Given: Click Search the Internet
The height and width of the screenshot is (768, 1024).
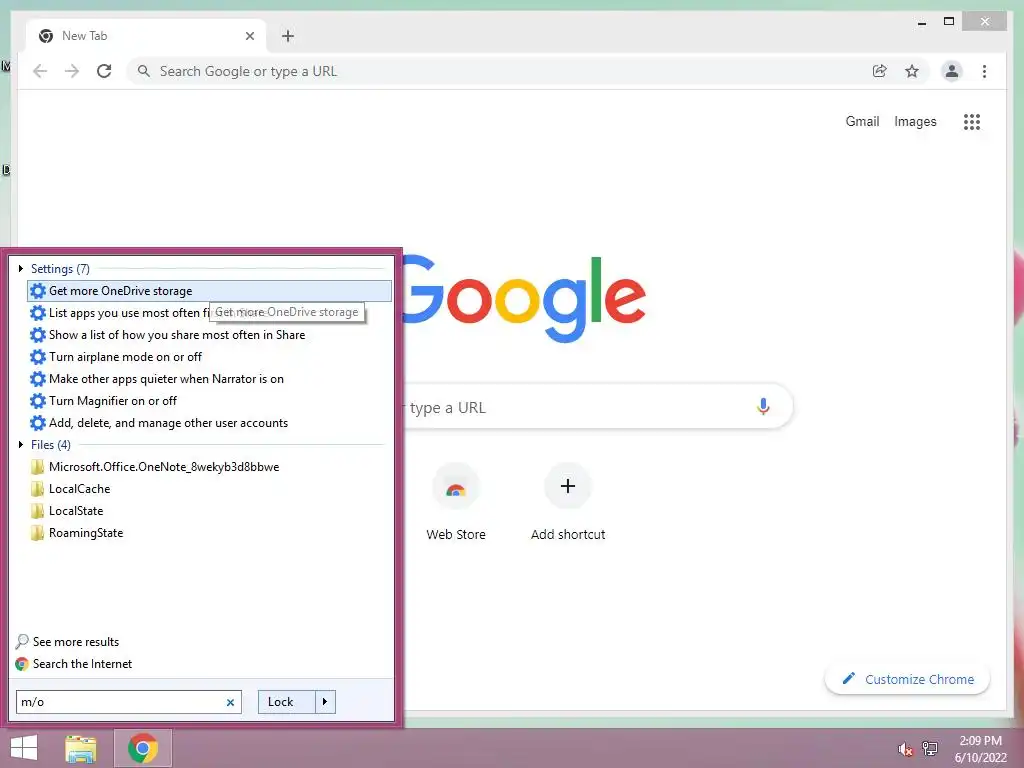Looking at the screenshot, I should [82, 664].
